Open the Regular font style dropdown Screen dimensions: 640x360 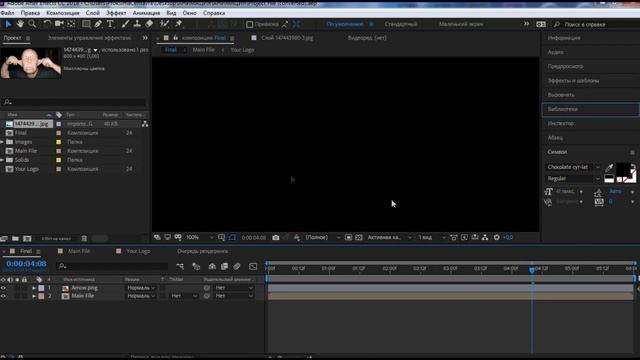point(573,178)
